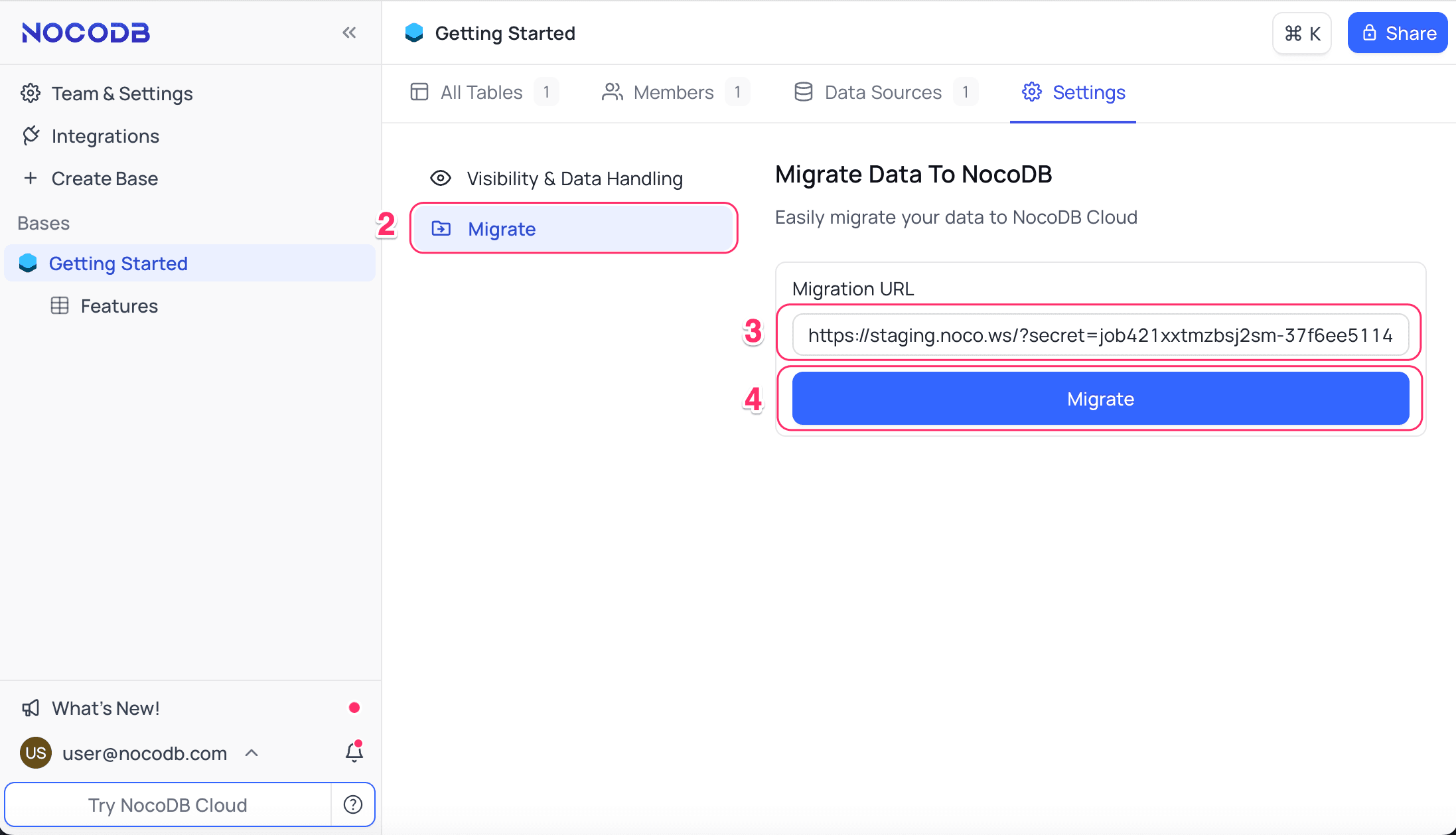Toggle the Visibility & Data Handling eye icon
Viewport: 1456px width, 835px height.
point(440,178)
